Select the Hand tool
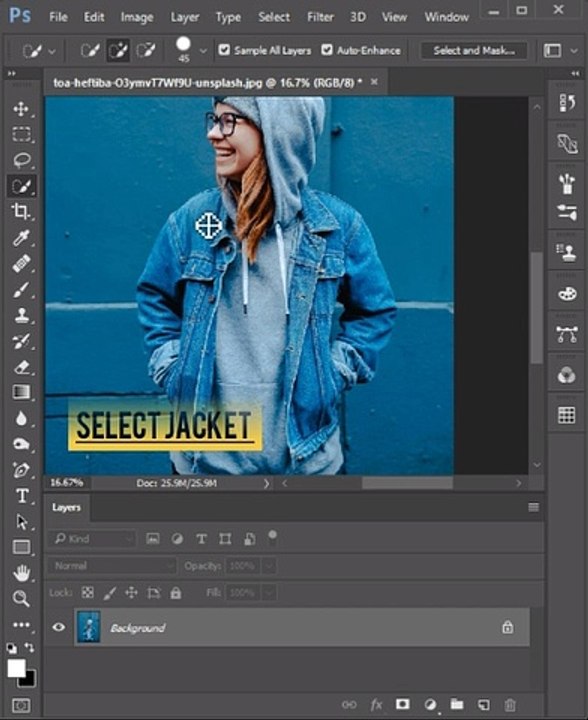The image size is (588, 720). pyautogui.click(x=21, y=573)
